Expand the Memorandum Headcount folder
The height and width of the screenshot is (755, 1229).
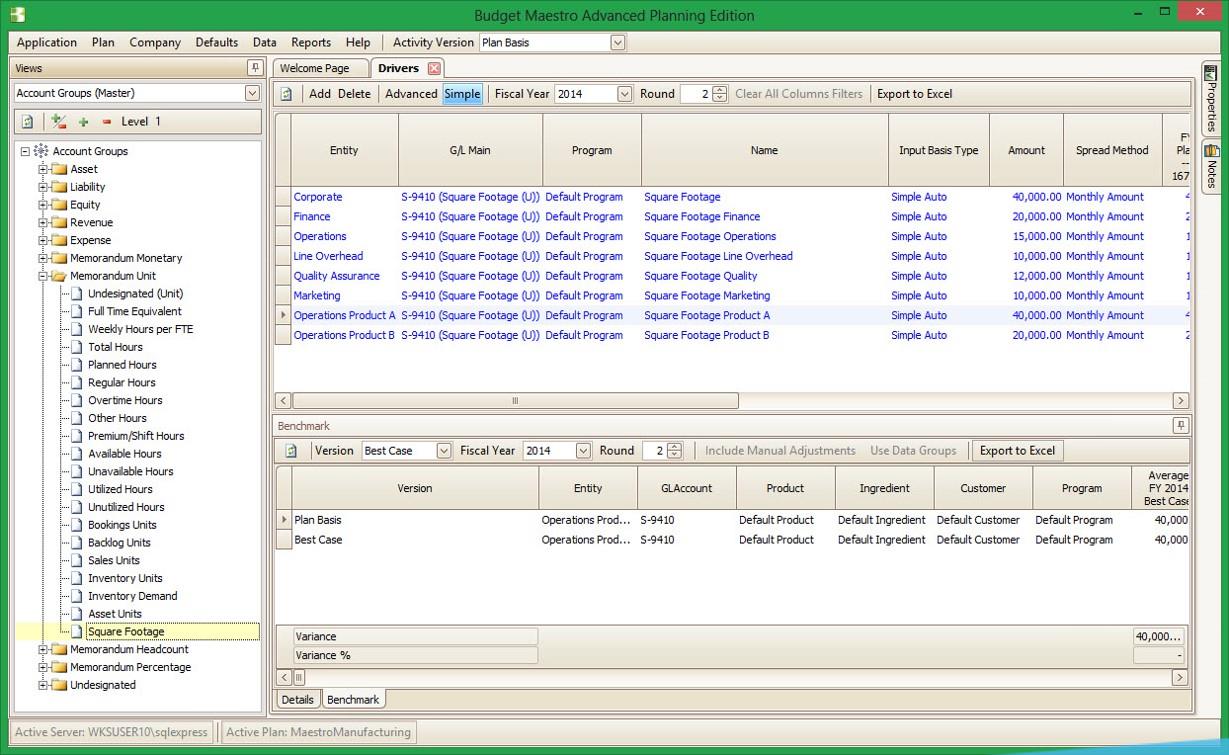click(x=43, y=650)
